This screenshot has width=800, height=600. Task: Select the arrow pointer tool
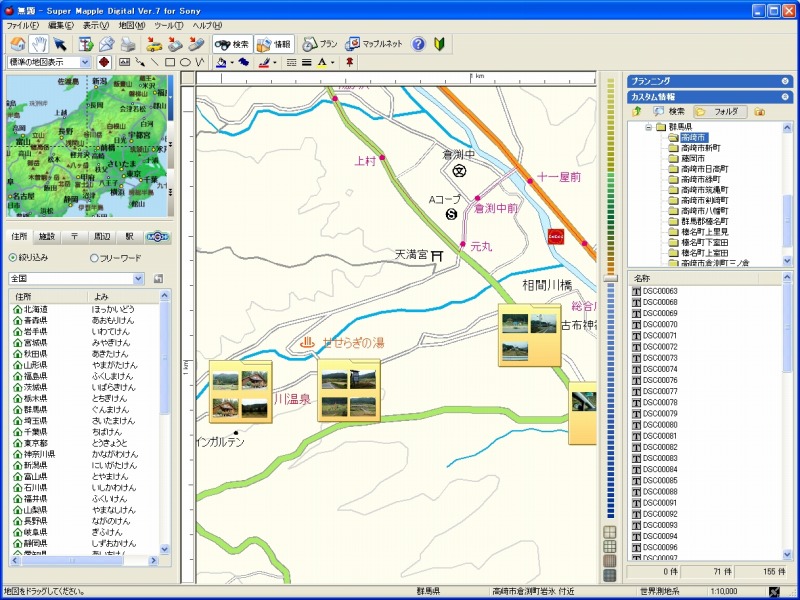click(x=60, y=44)
